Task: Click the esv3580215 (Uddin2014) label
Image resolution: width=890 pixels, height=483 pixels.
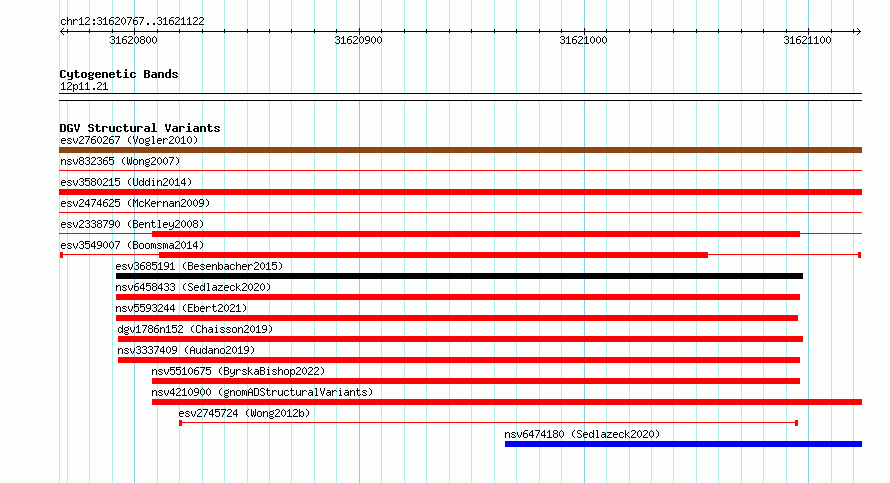Action: pyautogui.click(x=126, y=182)
